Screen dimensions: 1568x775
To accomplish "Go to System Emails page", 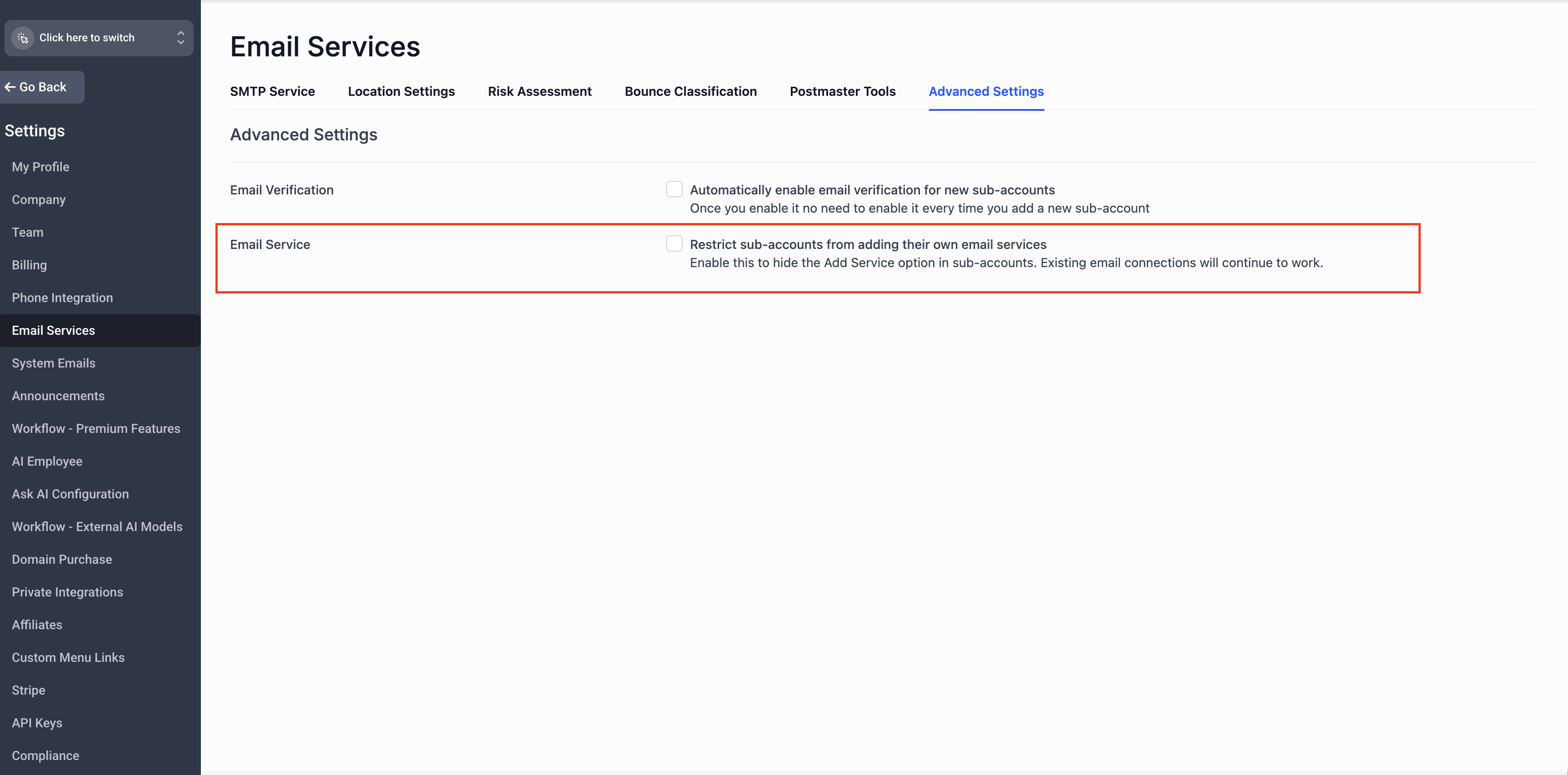I will pos(54,363).
